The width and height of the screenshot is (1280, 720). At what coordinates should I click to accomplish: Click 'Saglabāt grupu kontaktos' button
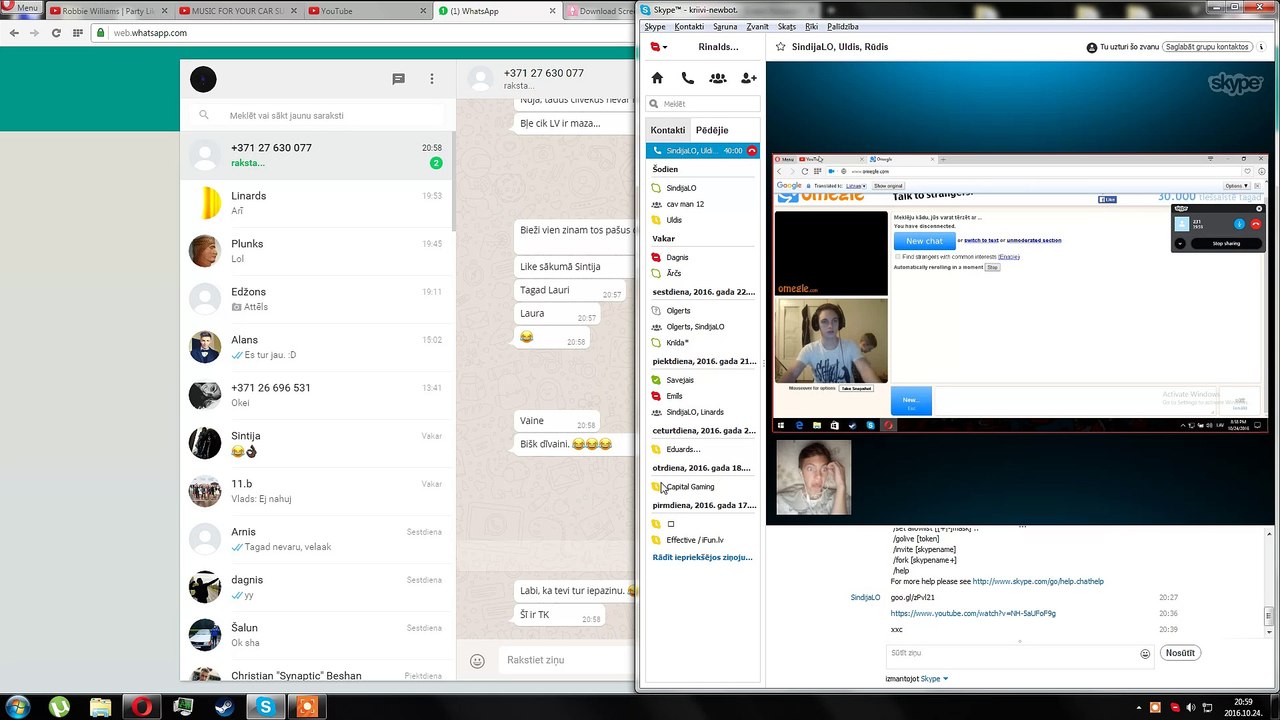1206,47
